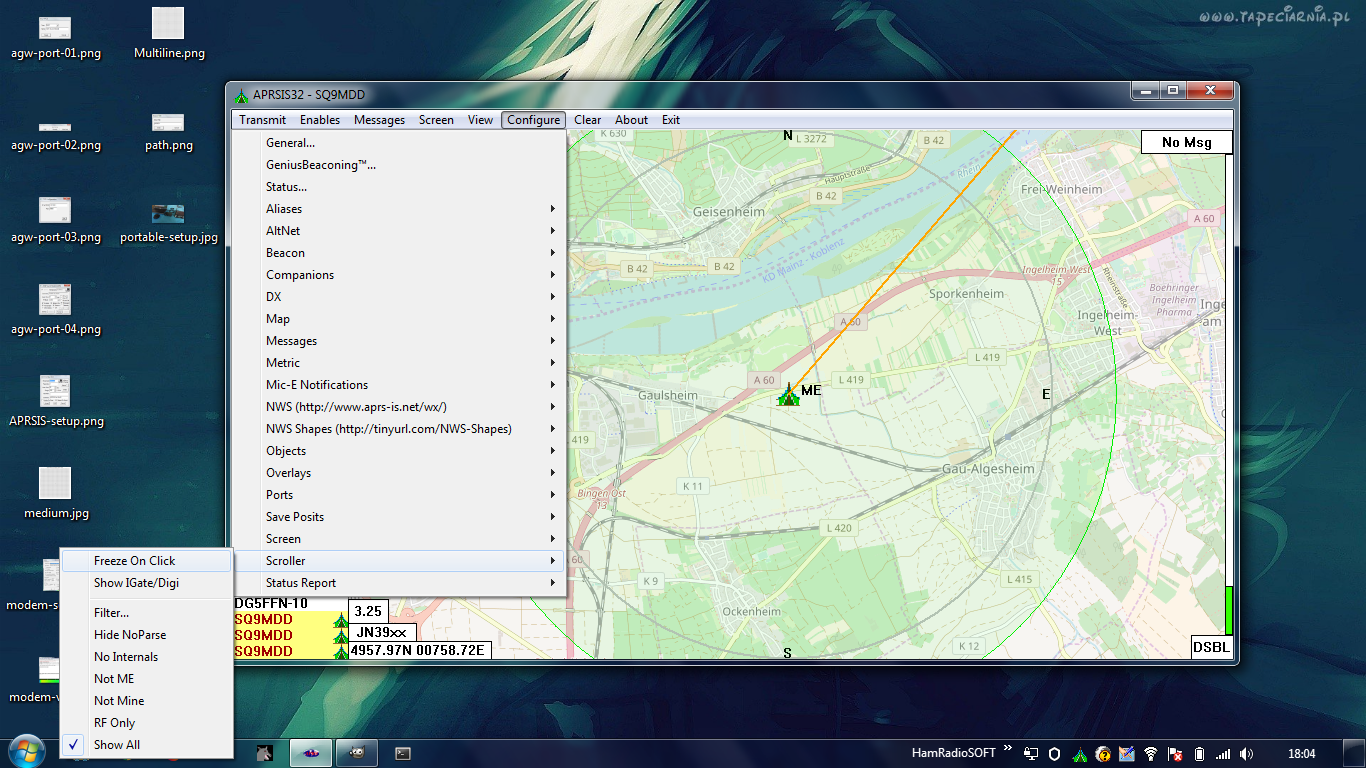Toggle the checked Show All option

117,745
